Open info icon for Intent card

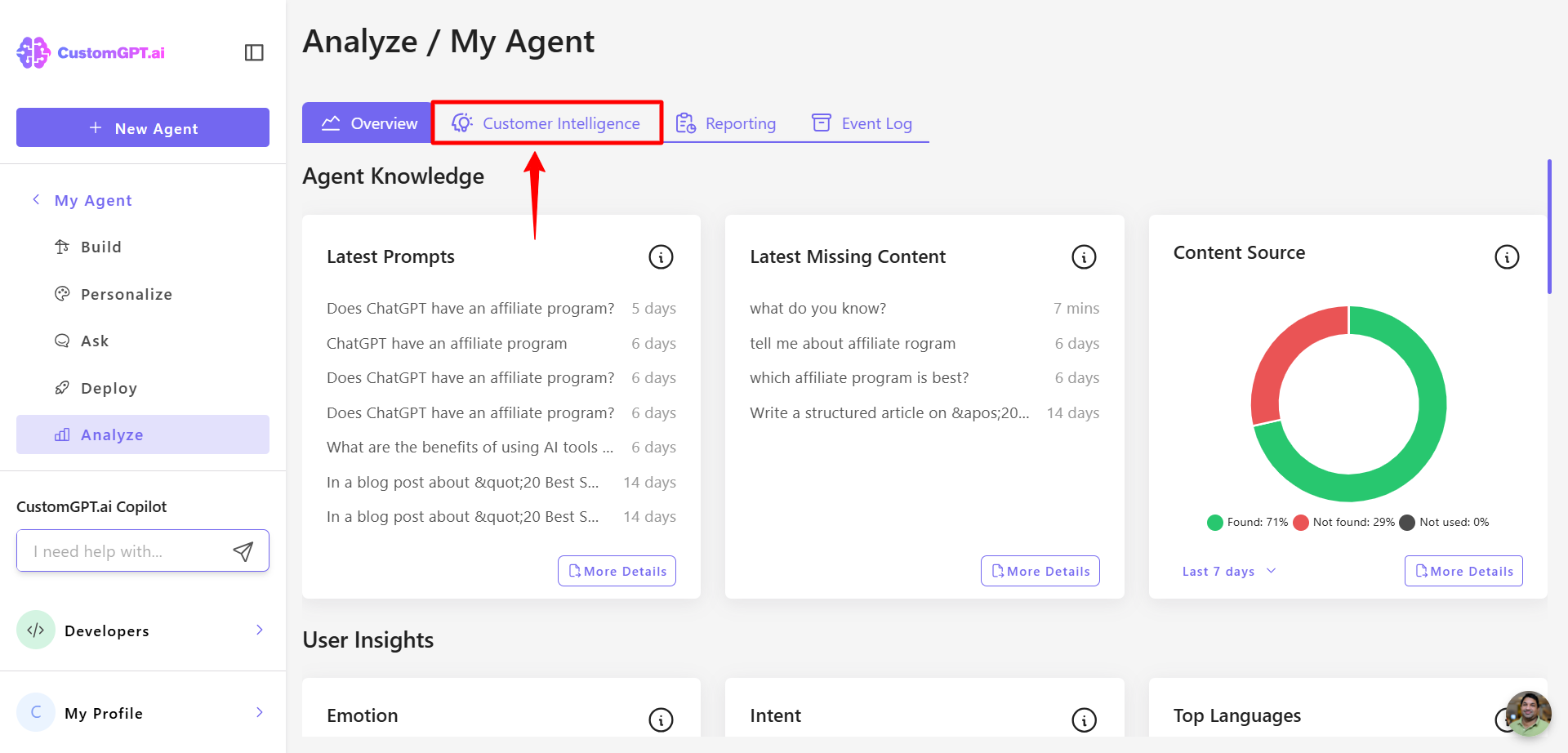1084,720
